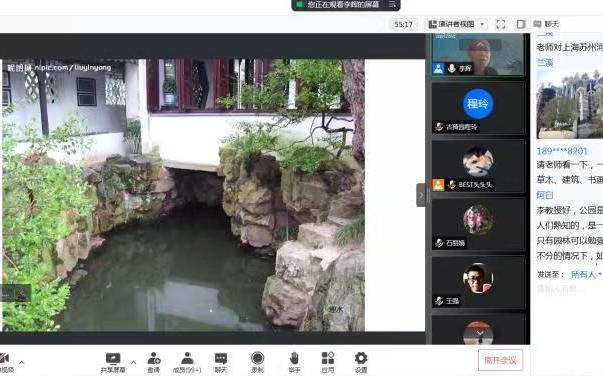Click the Leave Meeting (离开会议) button

[x=500, y=360]
